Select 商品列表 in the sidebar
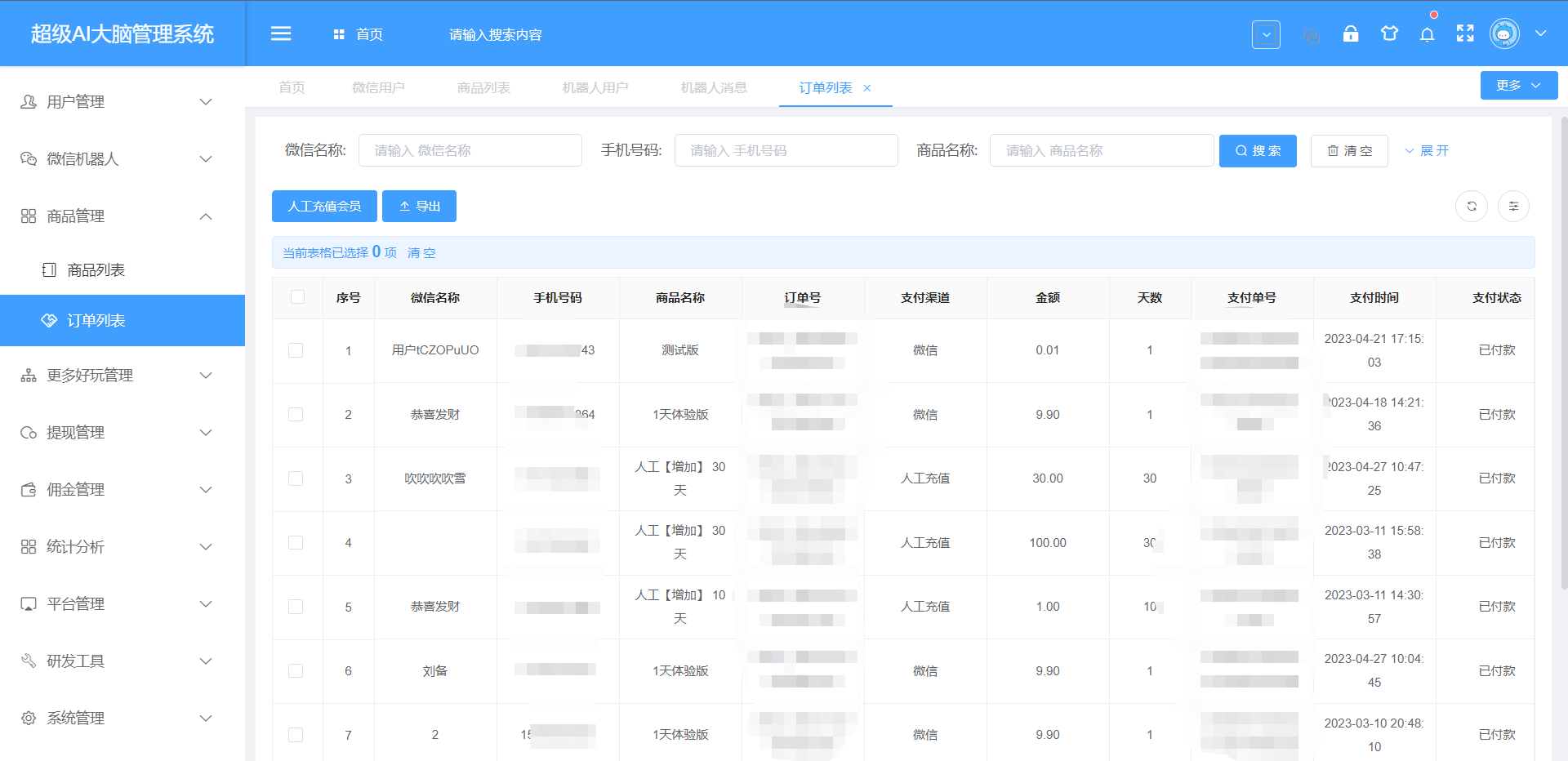 tap(96, 270)
